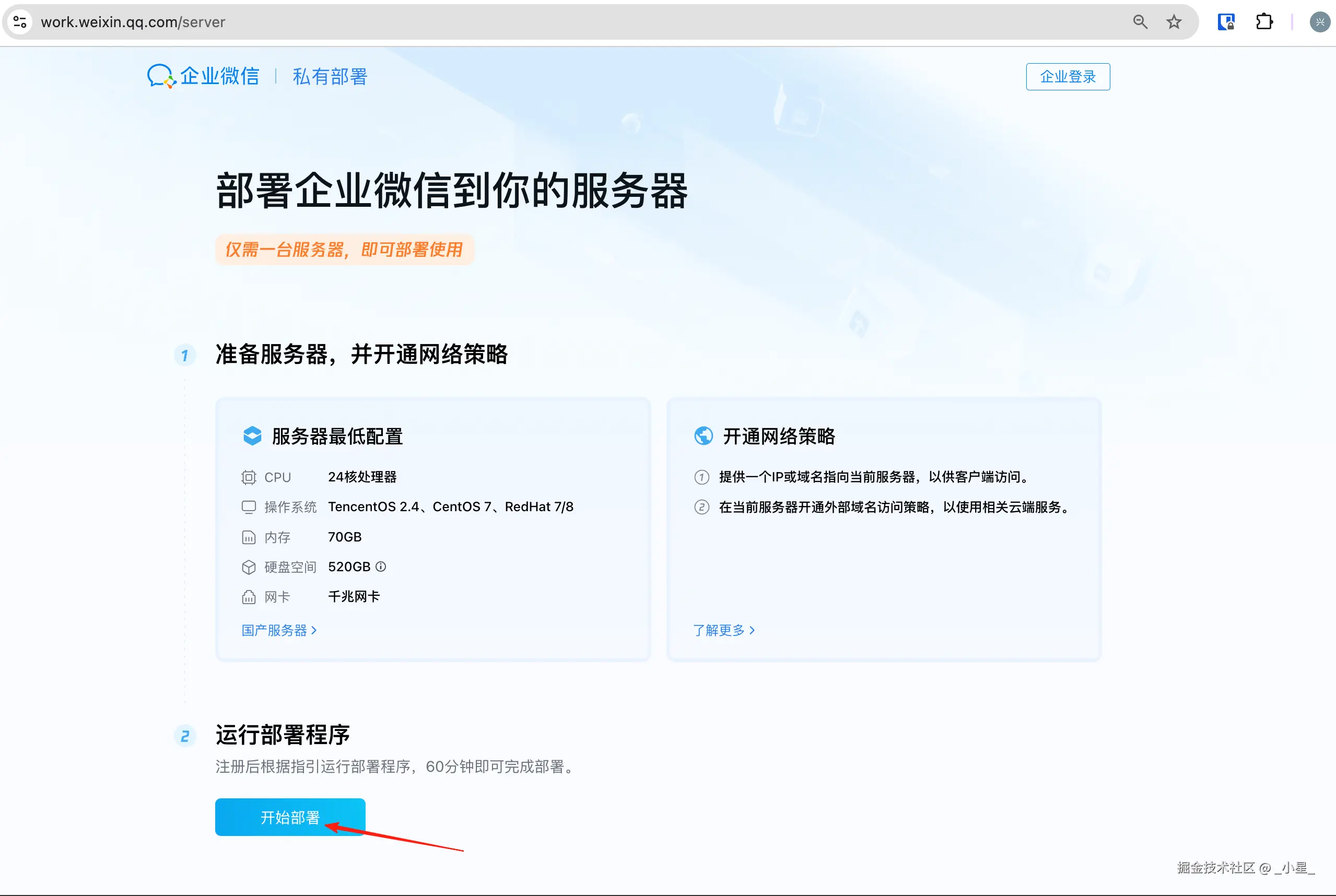Click the 企业微信 header text
The image size is (1336, 896).
220,76
